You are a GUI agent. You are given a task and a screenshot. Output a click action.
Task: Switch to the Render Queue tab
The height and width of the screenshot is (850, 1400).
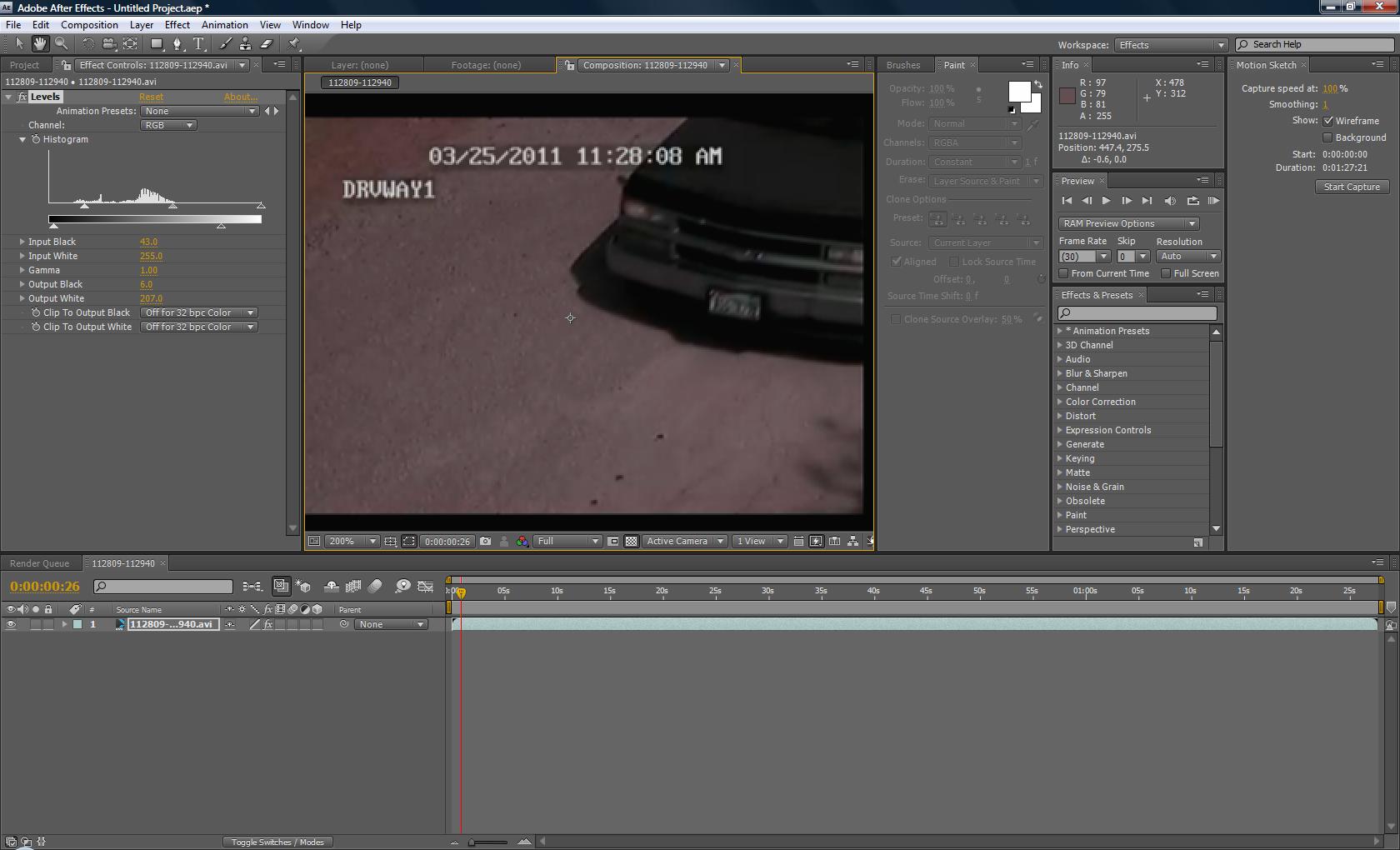coord(39,563)
